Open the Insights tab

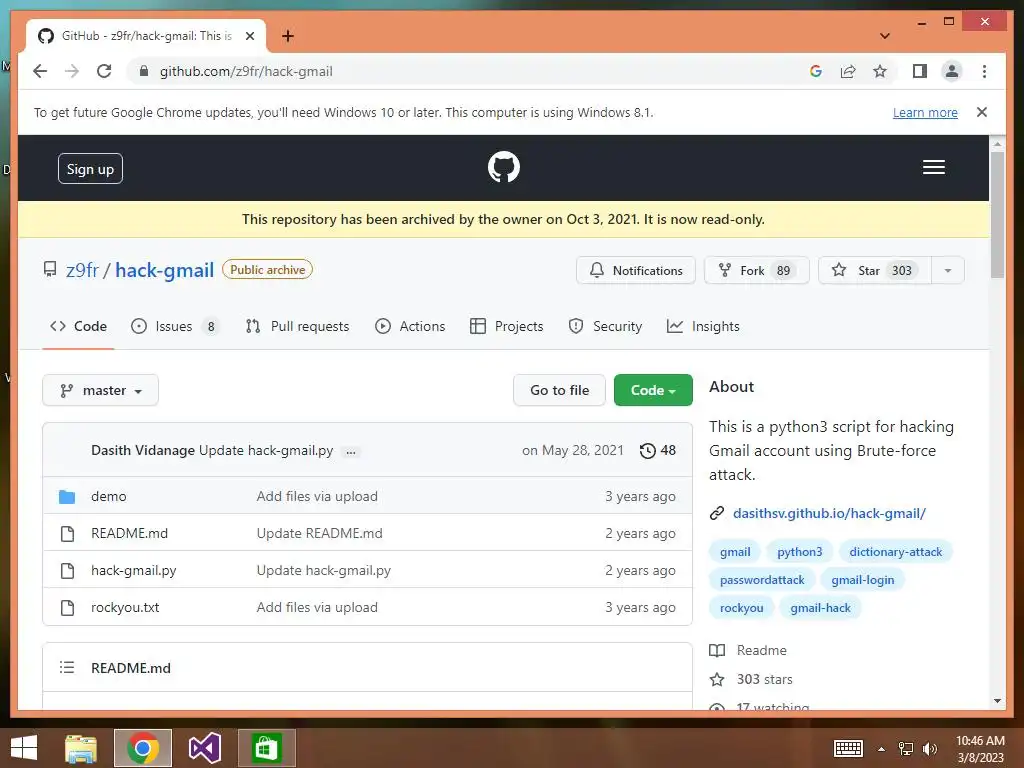703,327
